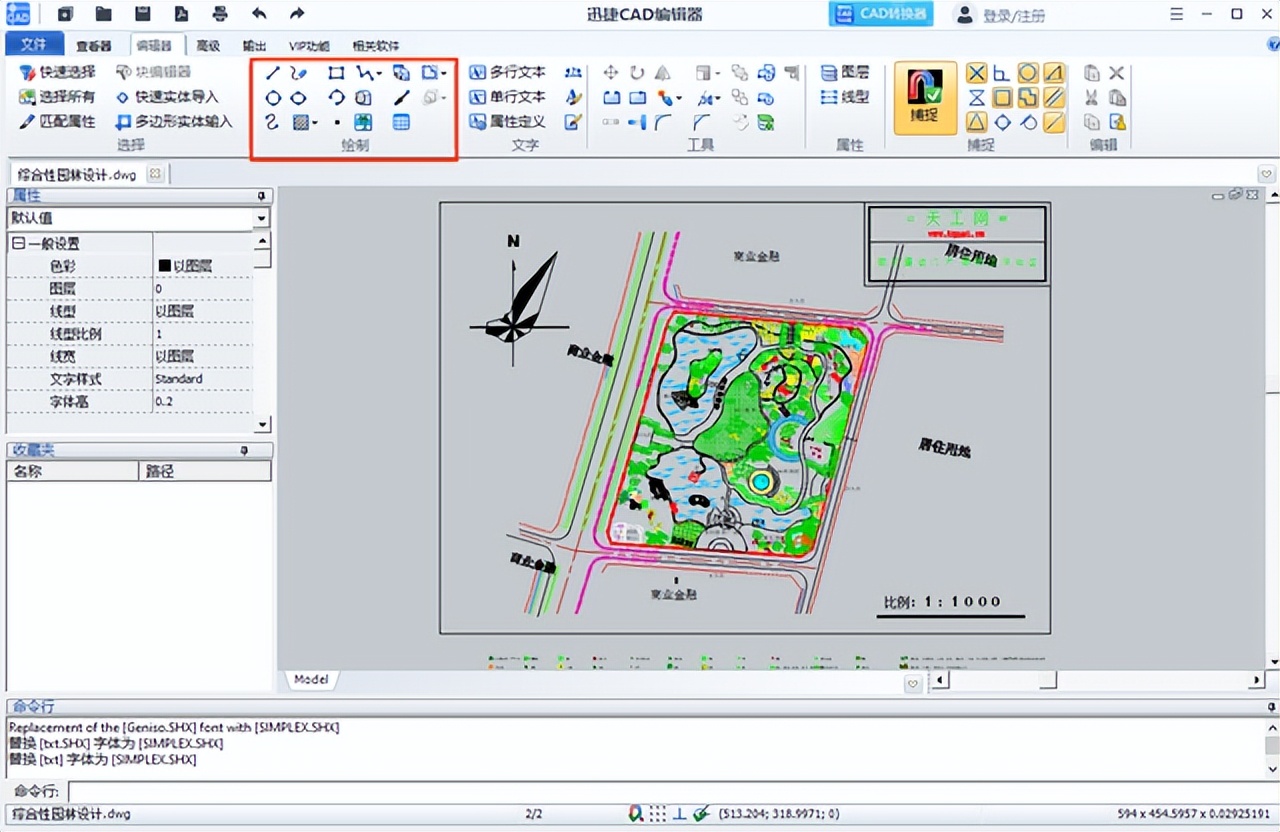
Task: Toggle the X-shaped intersection snap option
Action: (976, 73)
